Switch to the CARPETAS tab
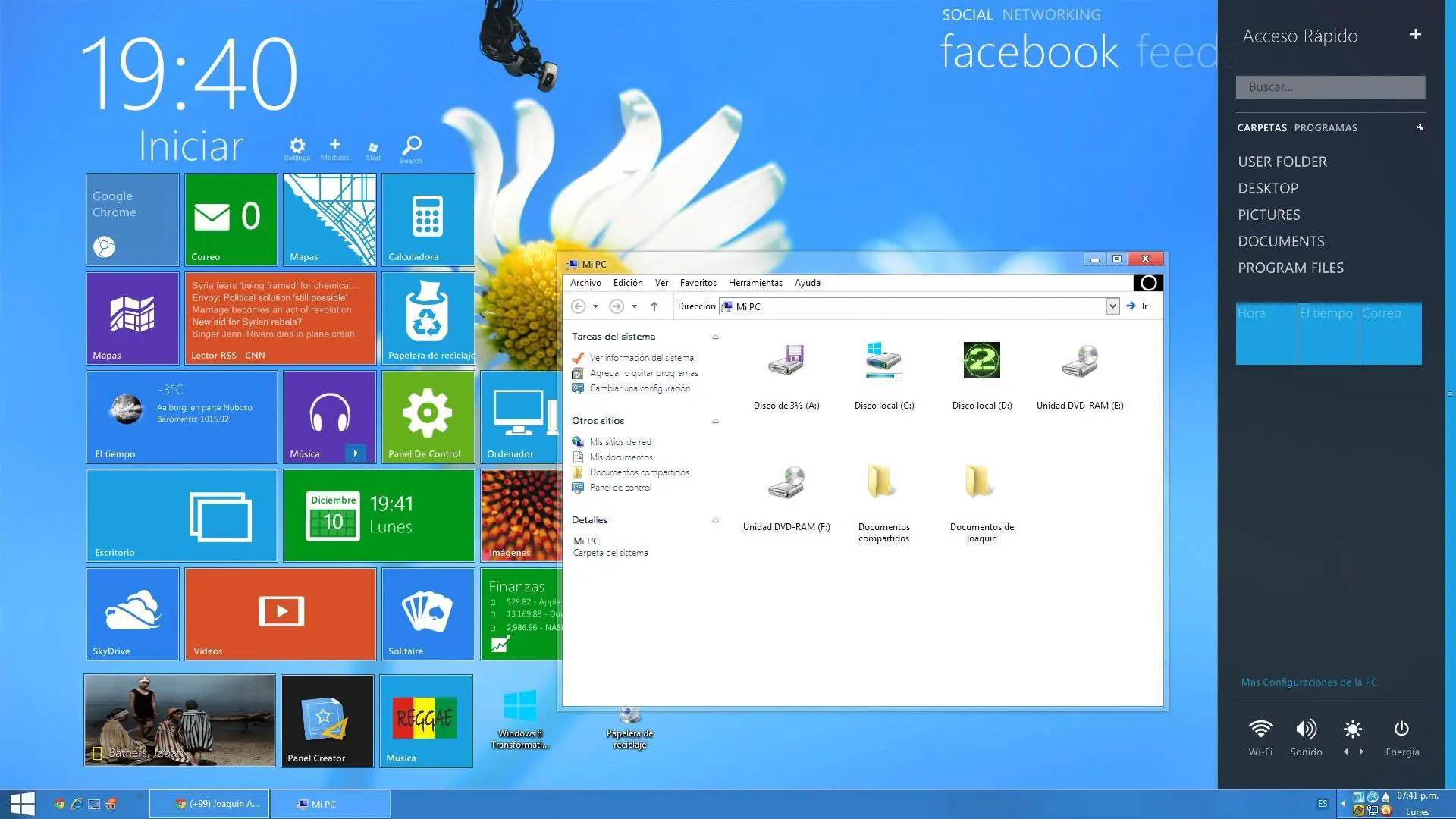This screenshot has height=819, width=1456. (1262, 127)
